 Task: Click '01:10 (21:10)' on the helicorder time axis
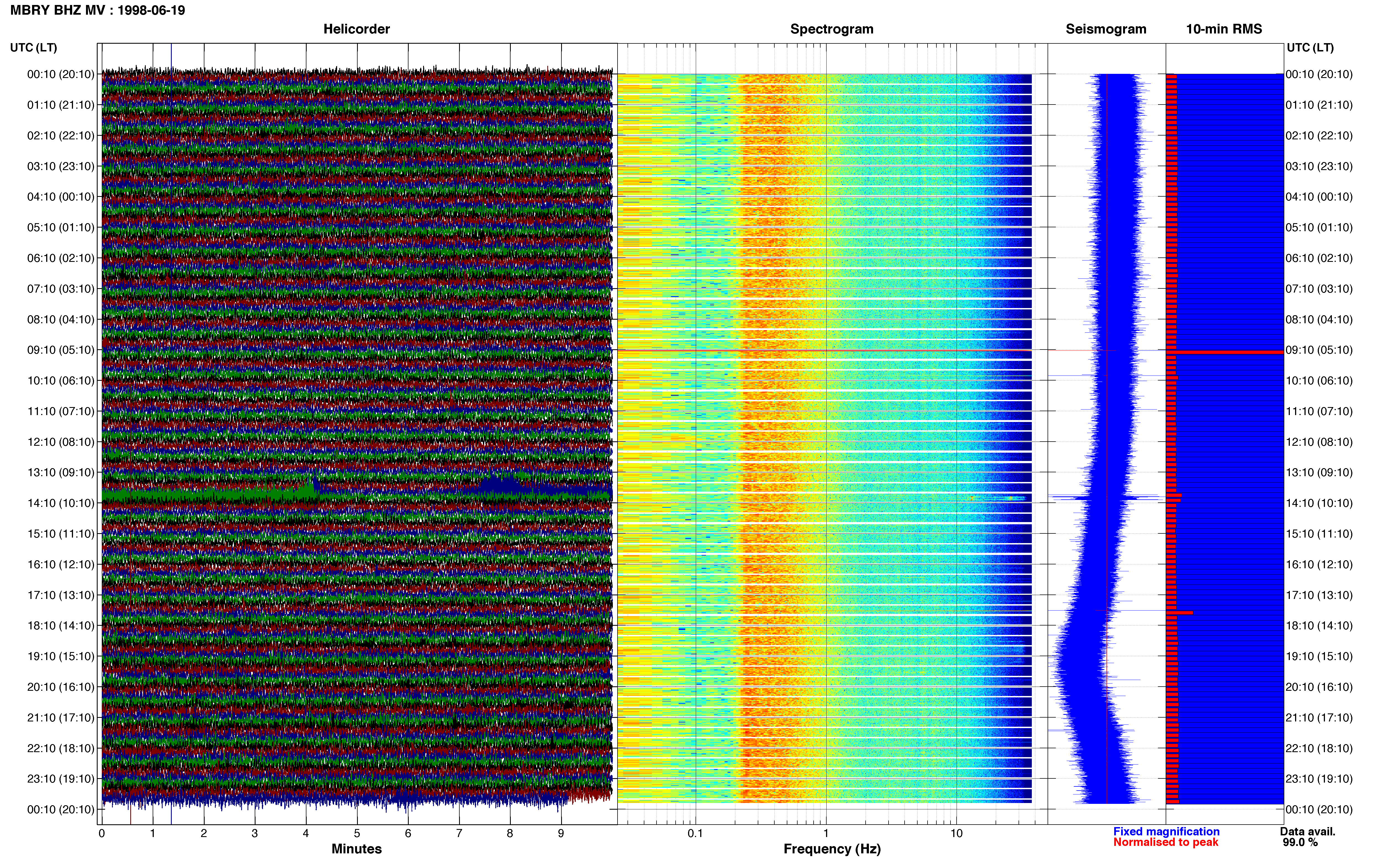61,105
